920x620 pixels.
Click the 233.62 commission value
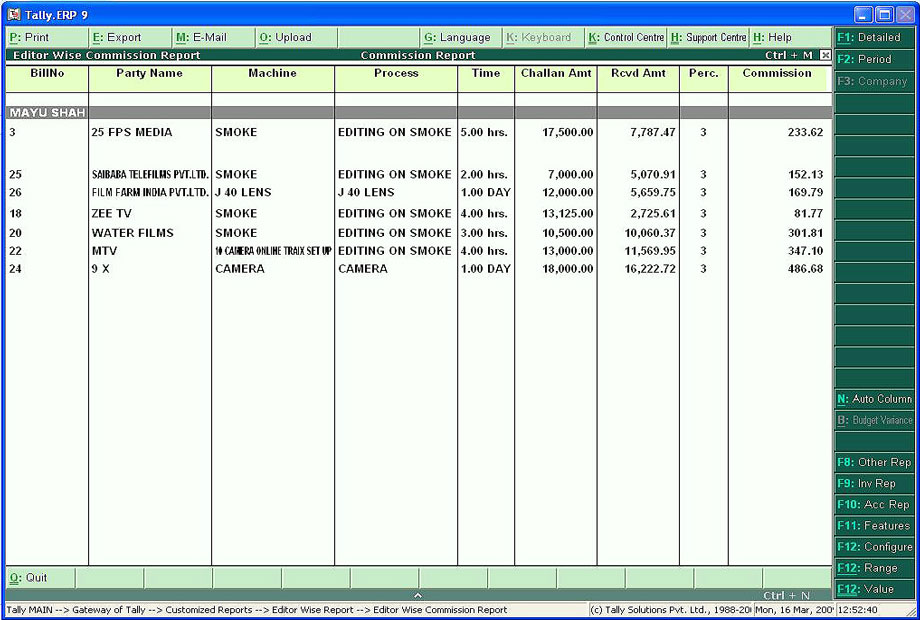coord(806,133)
